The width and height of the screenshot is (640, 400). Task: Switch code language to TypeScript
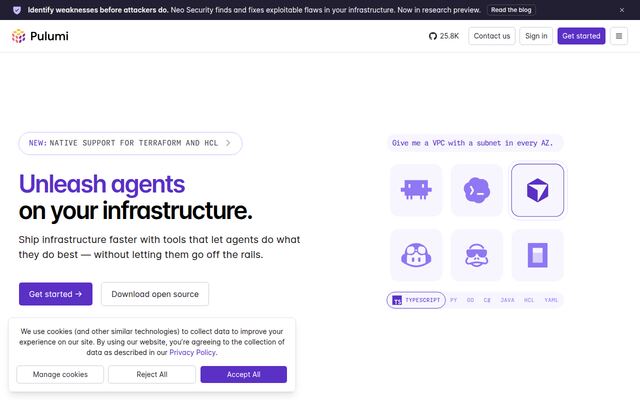[416, 300]
